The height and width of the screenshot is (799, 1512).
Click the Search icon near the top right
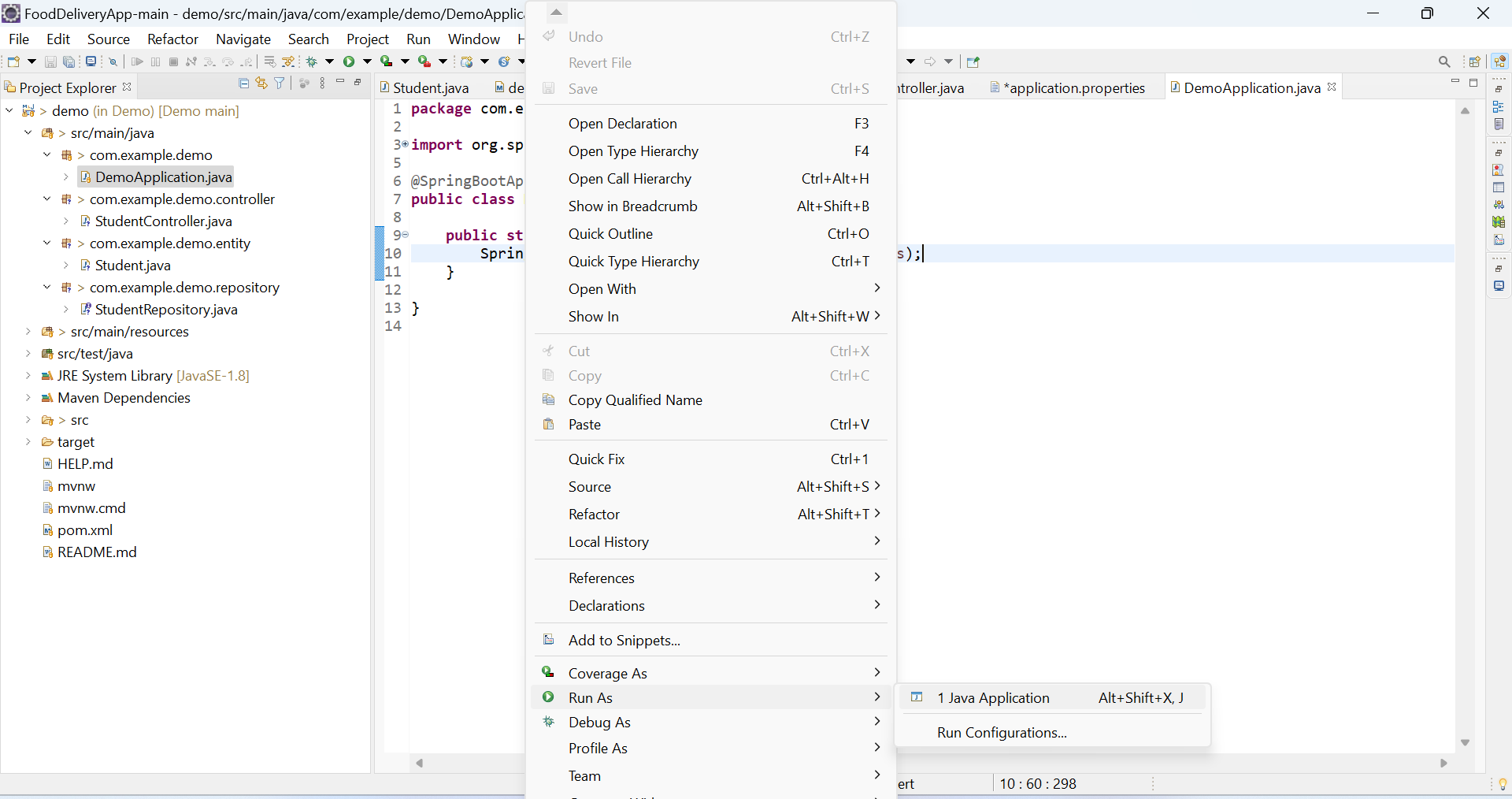coord(1445,61)
